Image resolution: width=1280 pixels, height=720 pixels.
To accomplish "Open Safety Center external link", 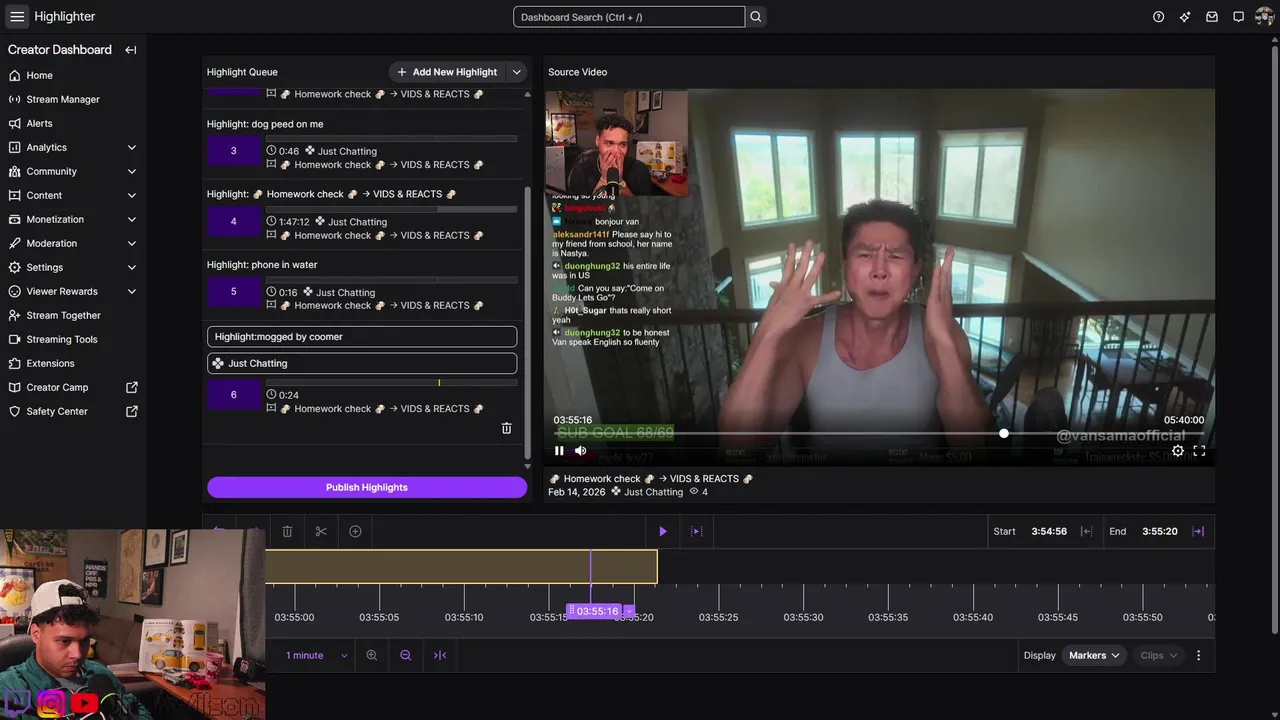I will (132, 411).
